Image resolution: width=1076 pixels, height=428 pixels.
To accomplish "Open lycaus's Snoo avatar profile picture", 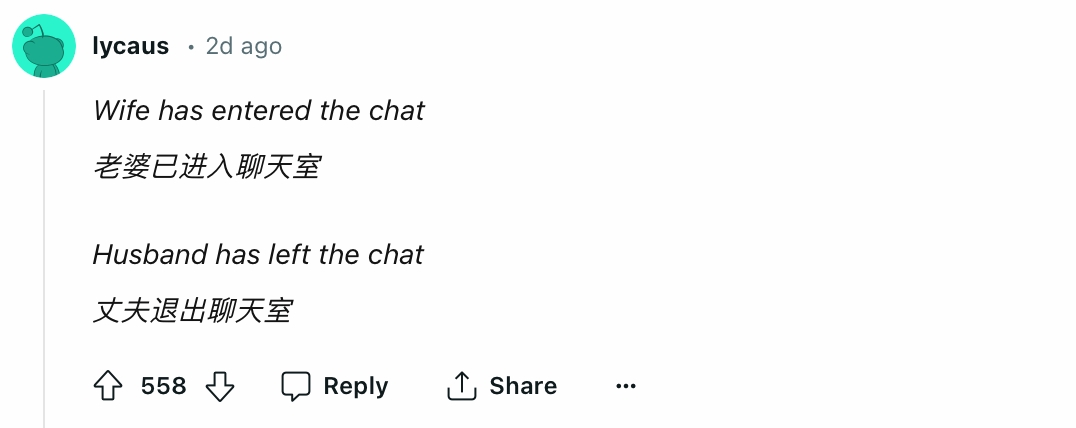I will 44,46.
